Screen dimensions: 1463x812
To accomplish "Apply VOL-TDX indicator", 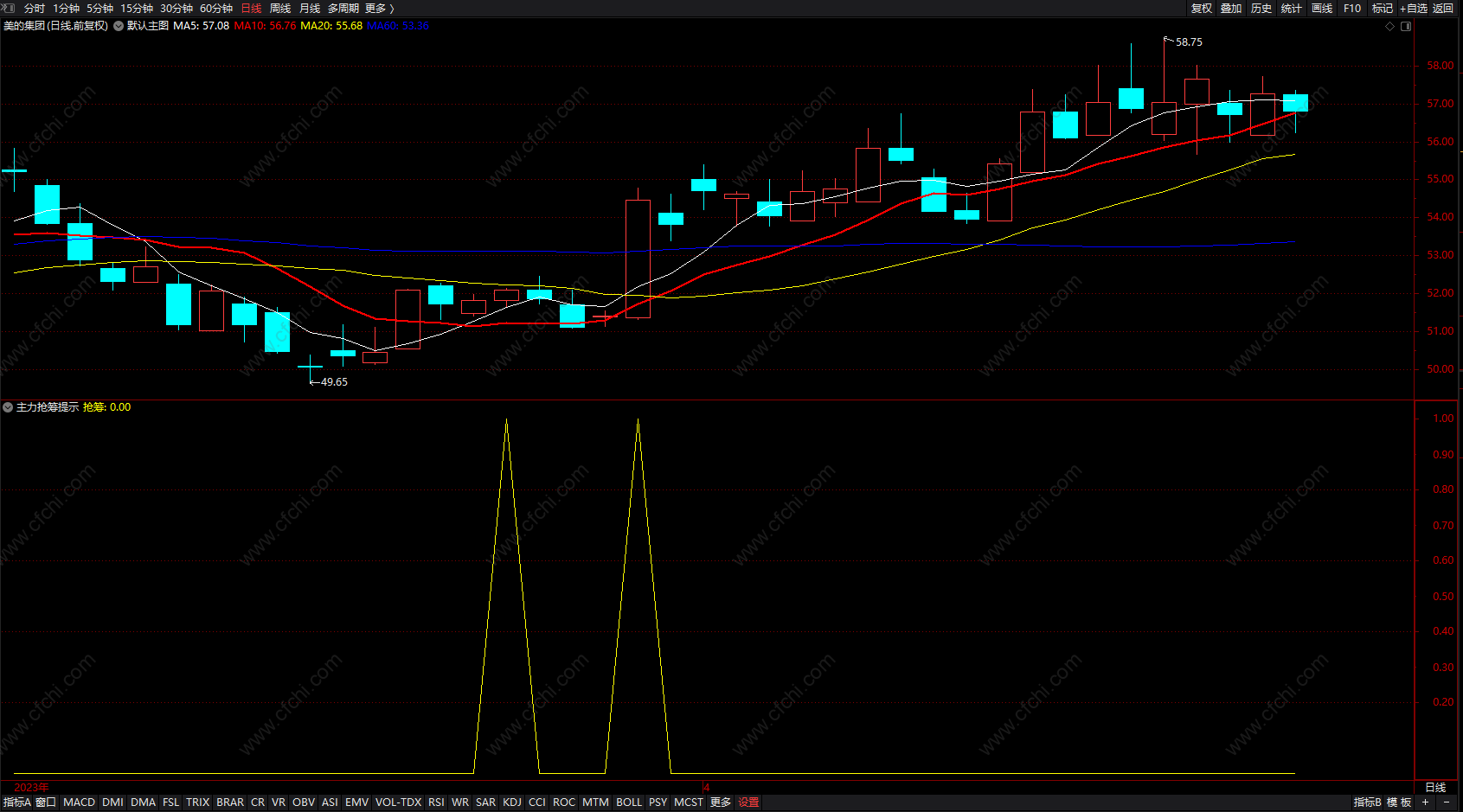I will coord(398,802).
